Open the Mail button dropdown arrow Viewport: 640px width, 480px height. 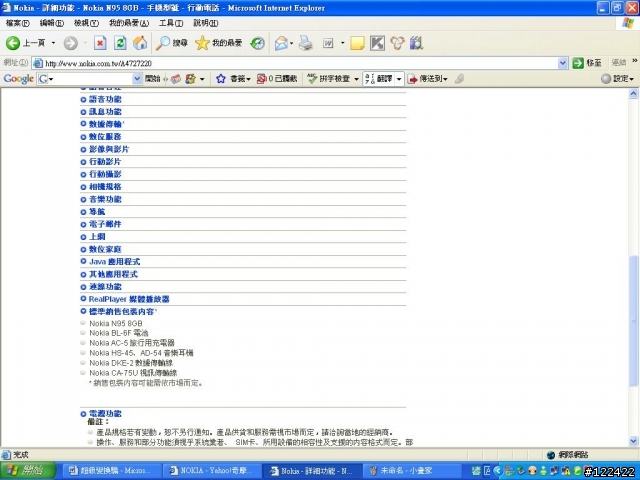291,43
